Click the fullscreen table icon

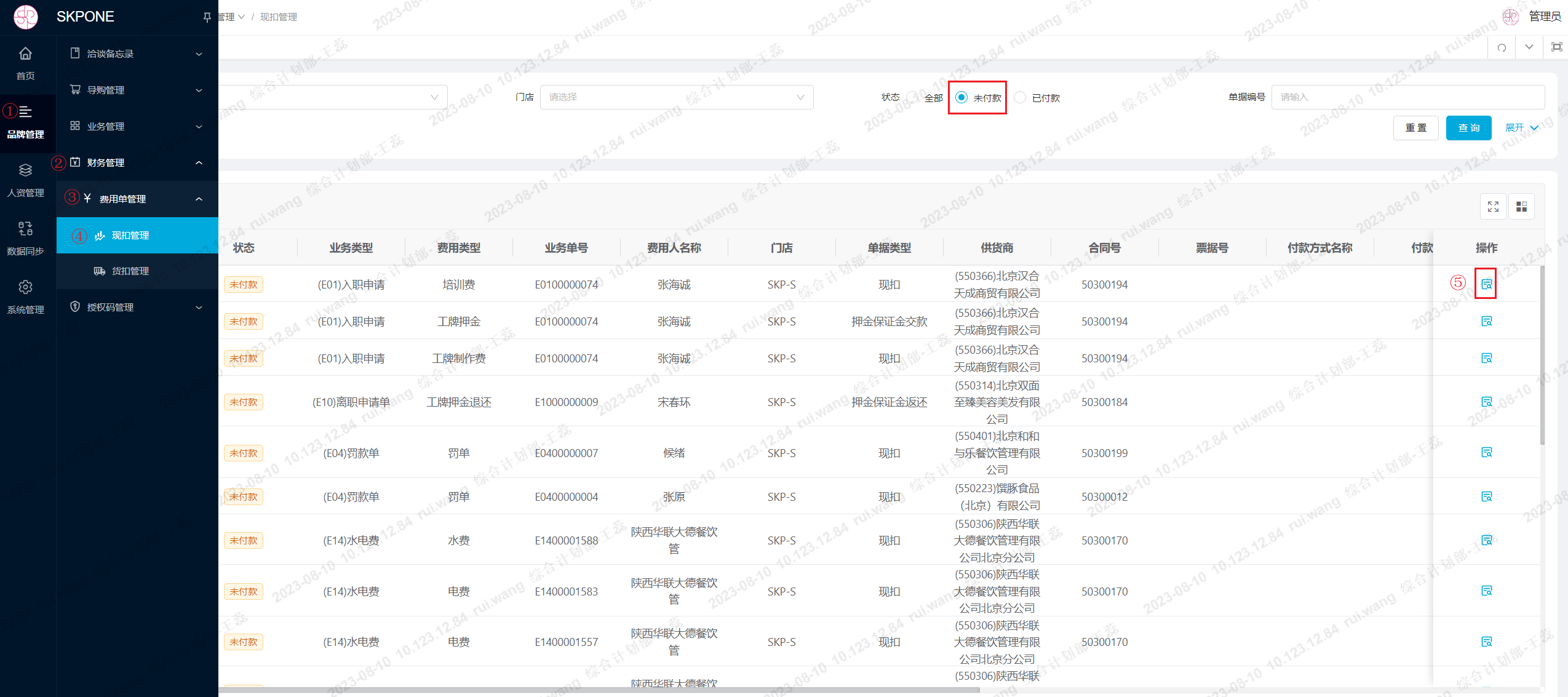tap(1493, 207)
